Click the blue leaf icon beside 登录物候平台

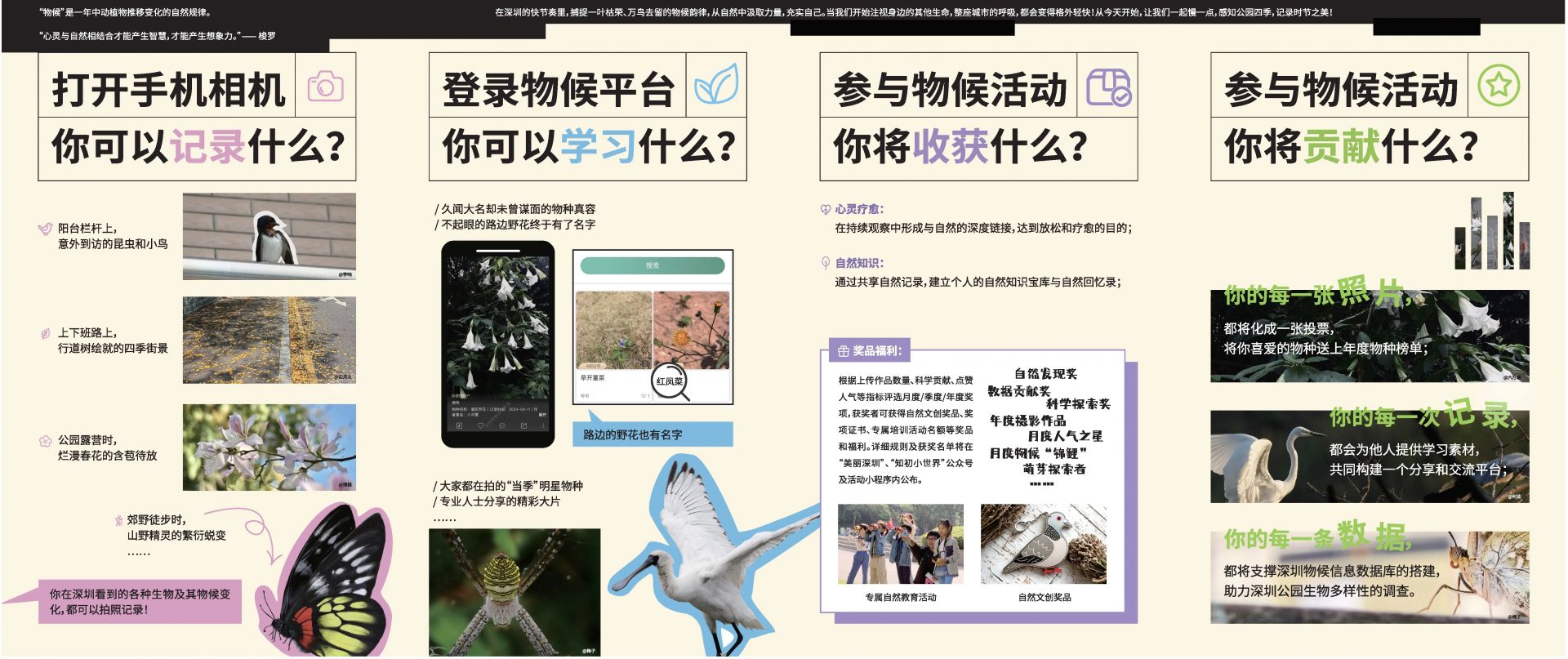coord(715,86)
